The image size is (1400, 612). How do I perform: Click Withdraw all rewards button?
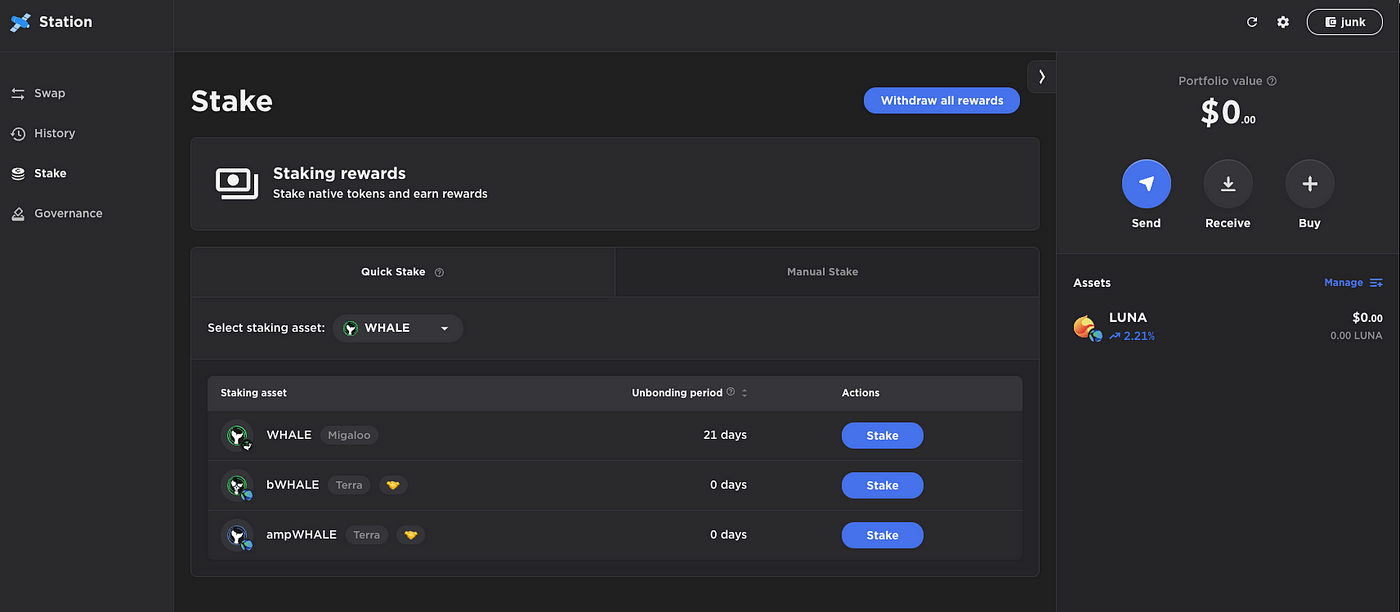(942, 100)
